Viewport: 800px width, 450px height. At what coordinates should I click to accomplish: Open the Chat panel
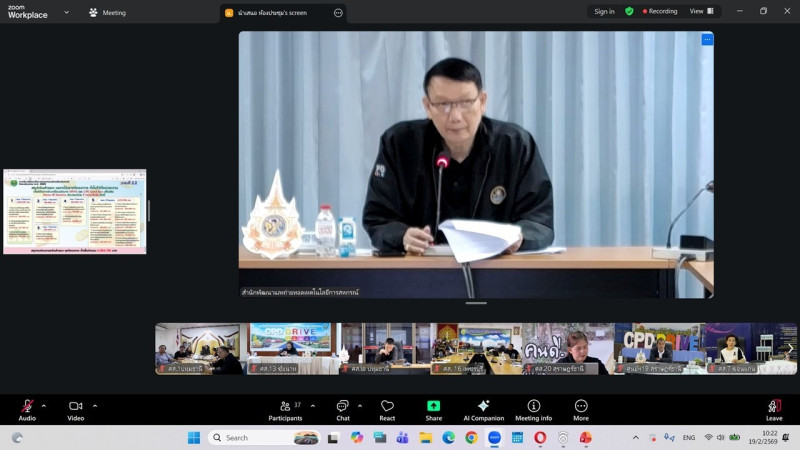[342, 407]
